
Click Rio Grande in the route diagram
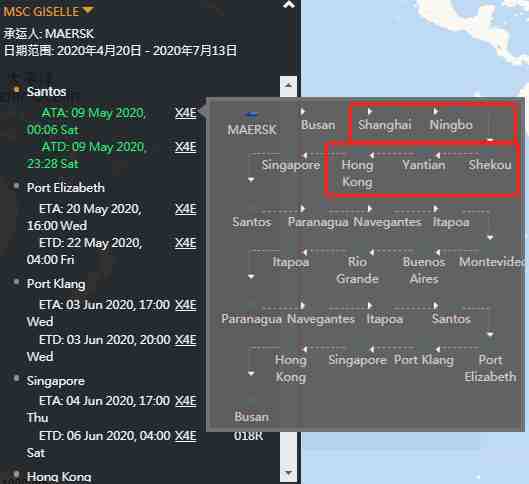357,270
